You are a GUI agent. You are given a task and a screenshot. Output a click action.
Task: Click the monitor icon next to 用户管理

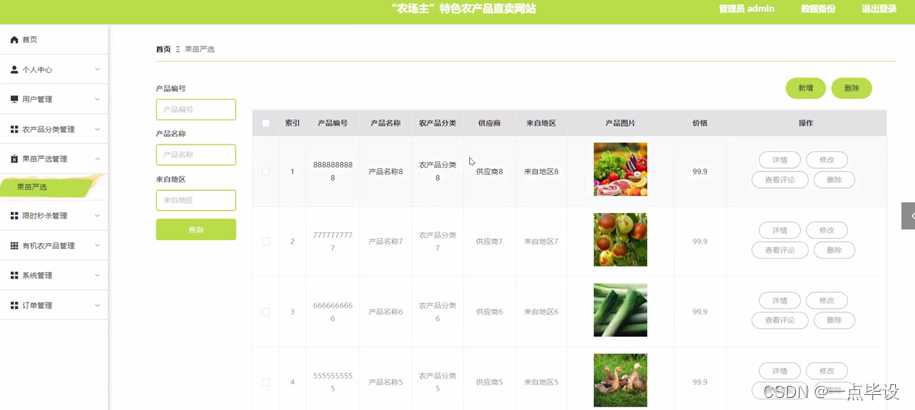coord(15,99)
